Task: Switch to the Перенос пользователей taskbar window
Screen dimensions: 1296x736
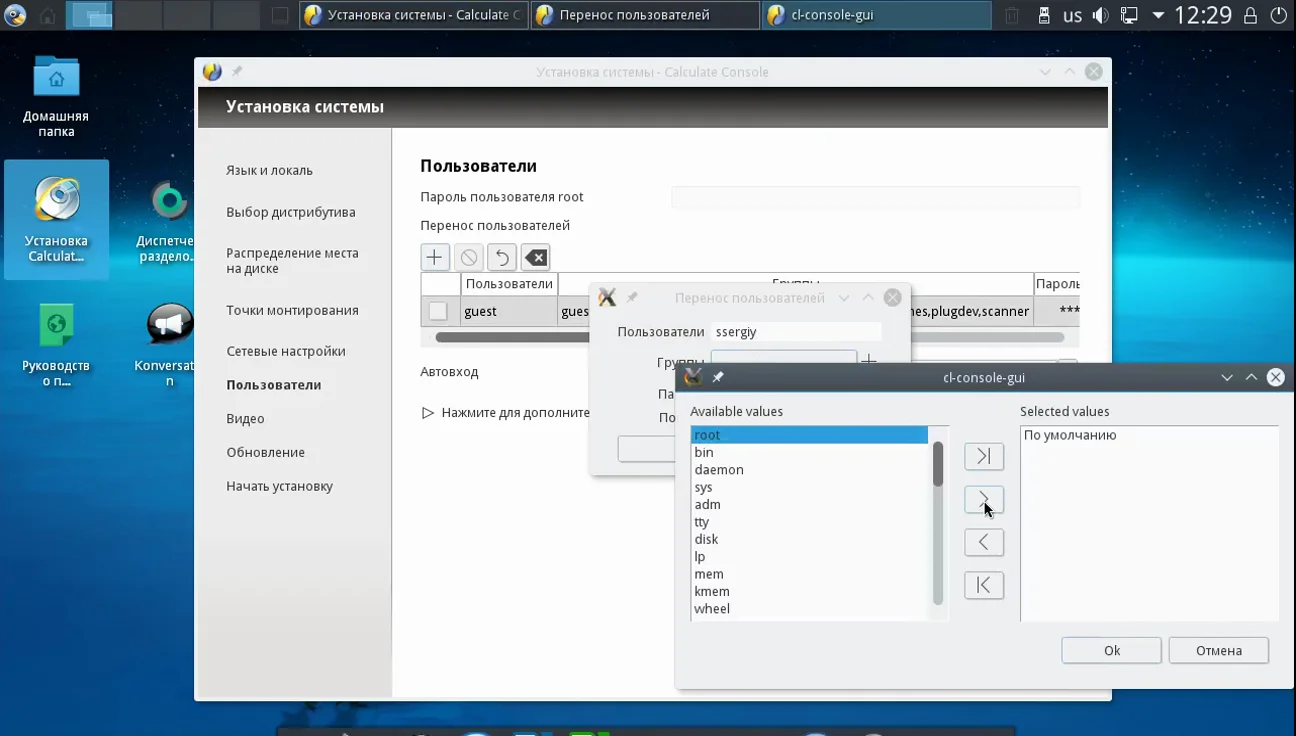Action: 645,15
